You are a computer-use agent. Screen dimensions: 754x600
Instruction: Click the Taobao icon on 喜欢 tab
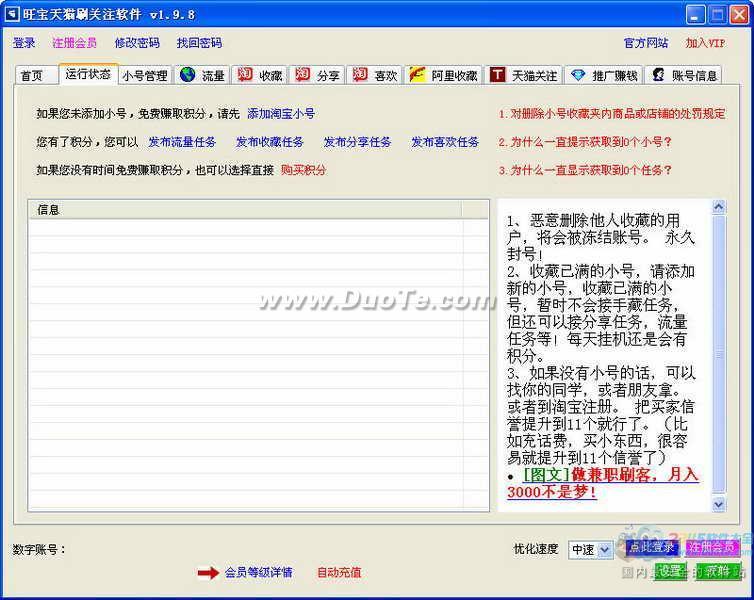pyautogui.click(x=360, y=75)
